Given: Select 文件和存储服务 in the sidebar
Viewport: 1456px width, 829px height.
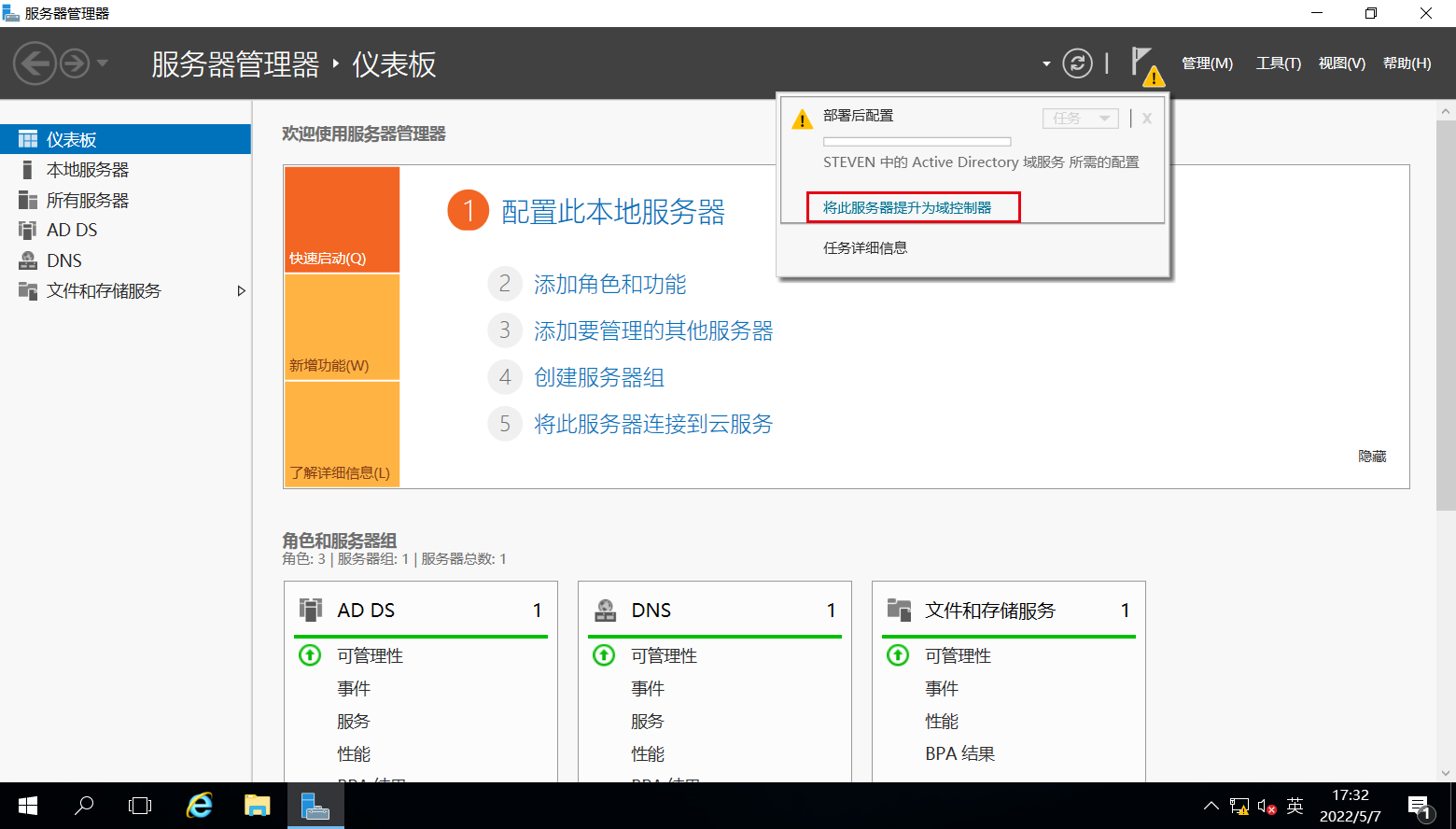Looking at the screenshot, I should [125, 290].
